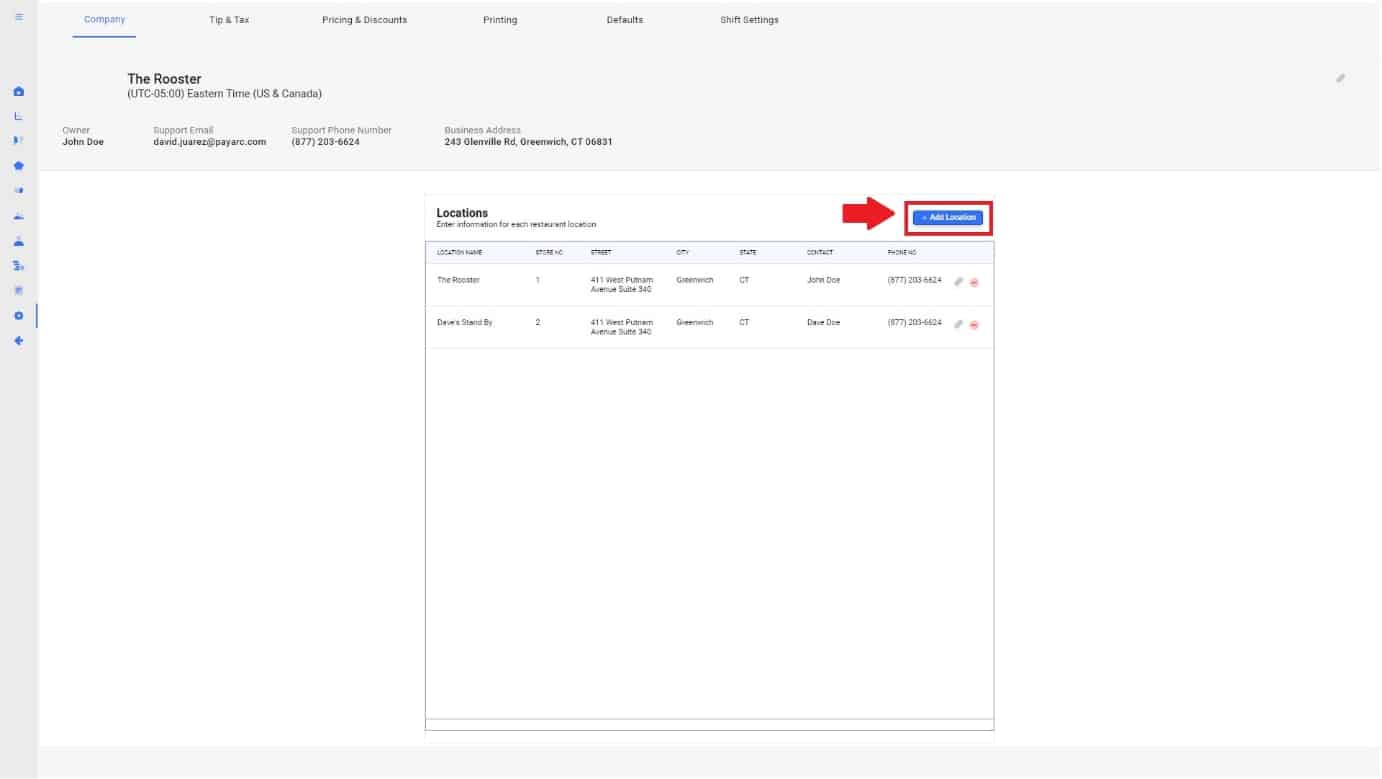Switch to the Company tab
1382x779 pixels.
pyautogui.click(x=104, y=19)
